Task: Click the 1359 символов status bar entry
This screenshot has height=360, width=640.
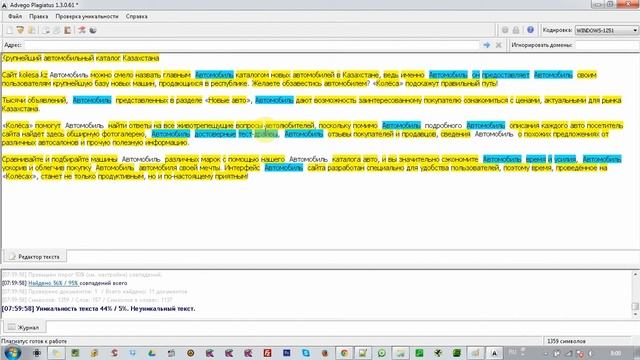Action: pyautogui.click(x=567, y=341)
